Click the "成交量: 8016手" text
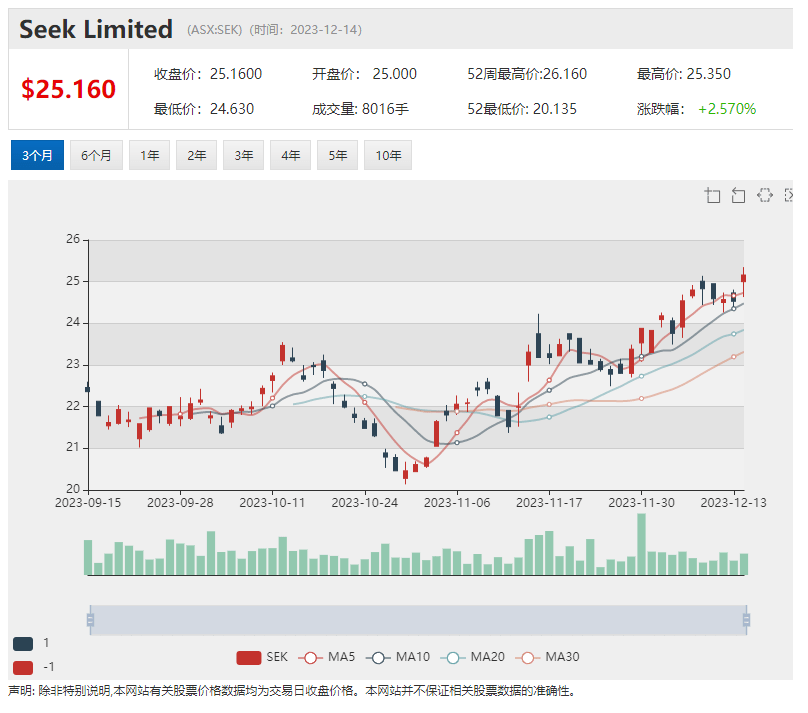This screenshot has height=713, width=808. point(360,109)
